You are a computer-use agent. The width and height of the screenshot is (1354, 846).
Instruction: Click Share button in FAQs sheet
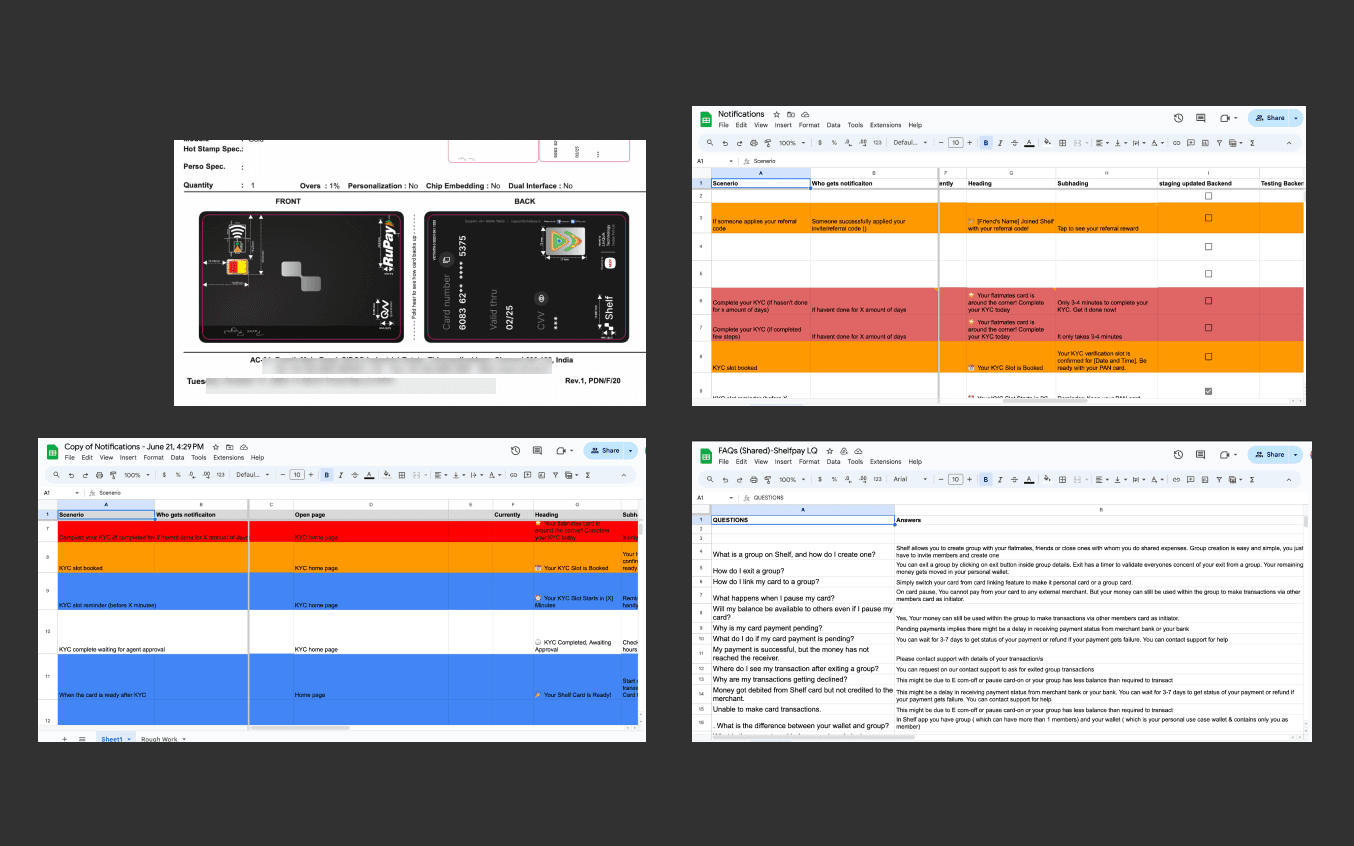pyautogui.click(x=1268, y=454)
